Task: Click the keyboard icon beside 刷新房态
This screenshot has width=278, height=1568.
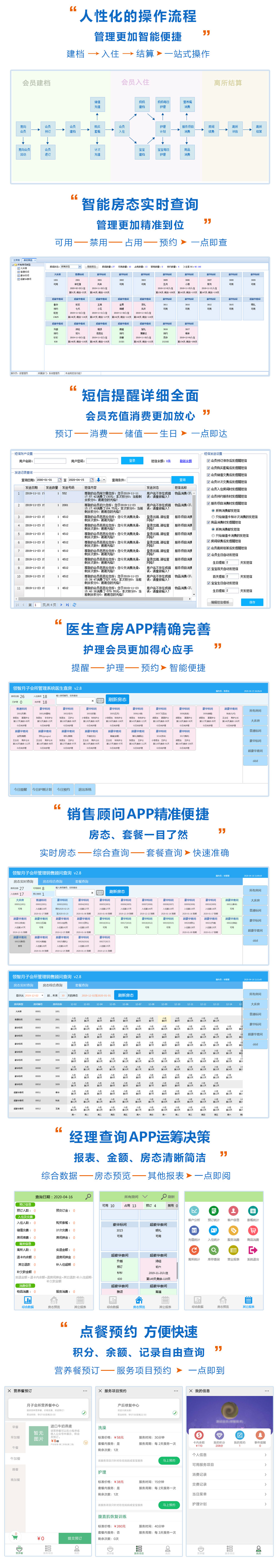Action: pos(100,700)
